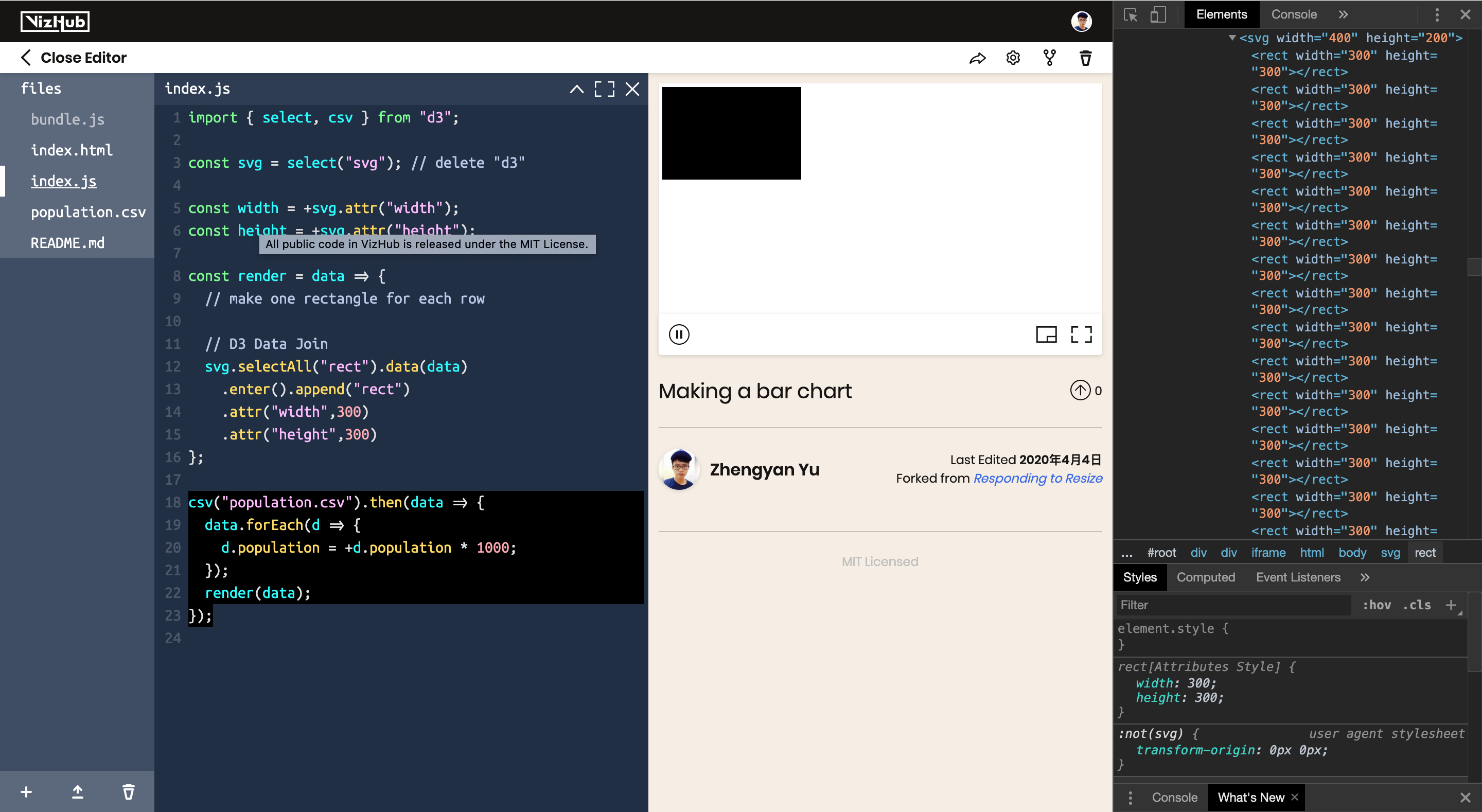Click the styles Filter input

(1233, 605)
